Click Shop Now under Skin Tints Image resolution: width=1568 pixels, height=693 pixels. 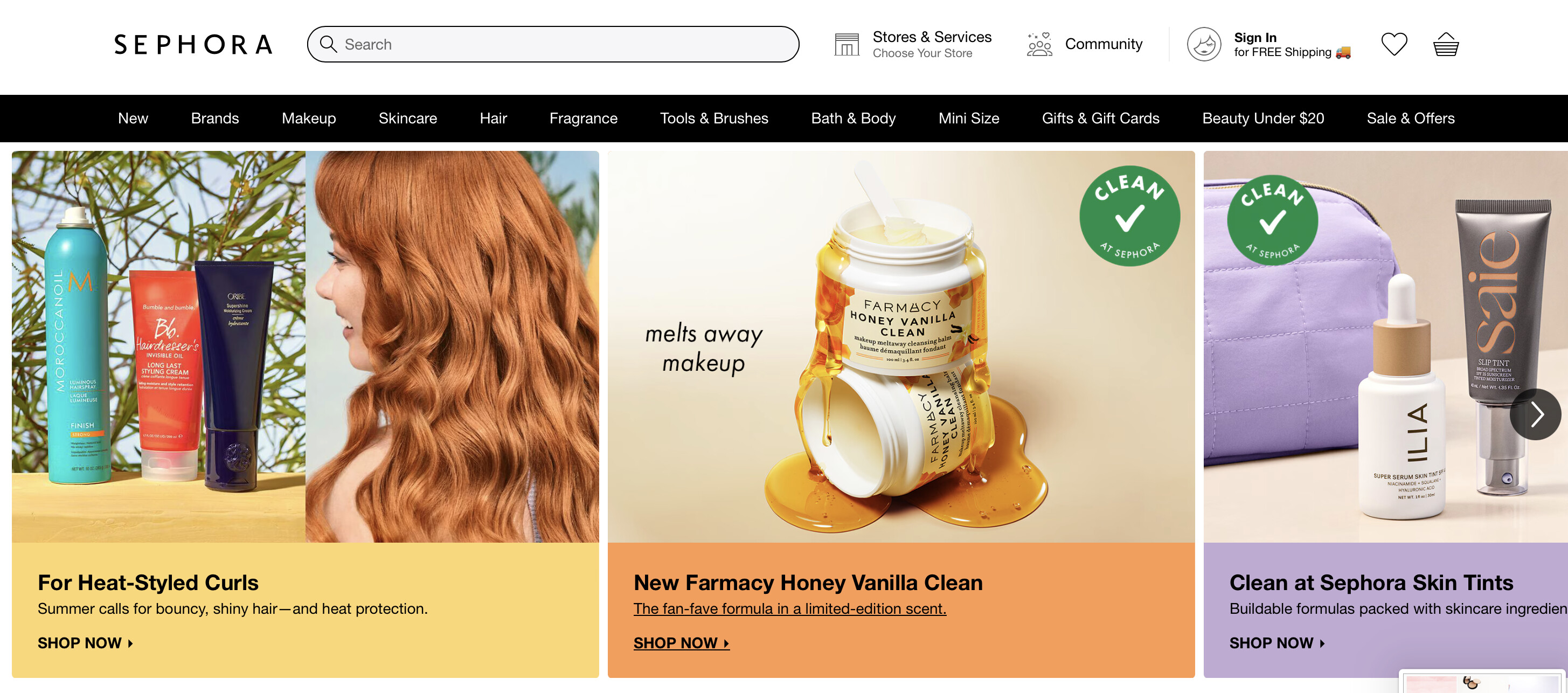tap(1277, 643)
